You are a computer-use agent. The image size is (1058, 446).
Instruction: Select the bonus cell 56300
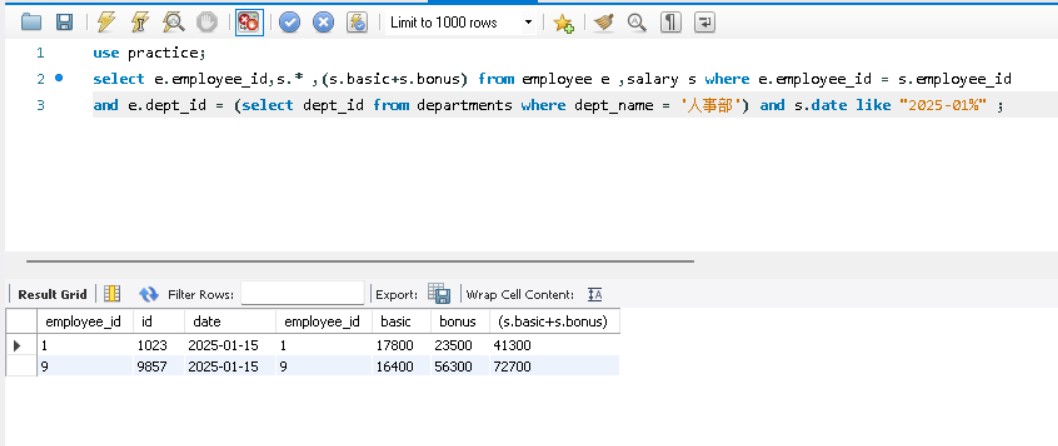point(460,366)
